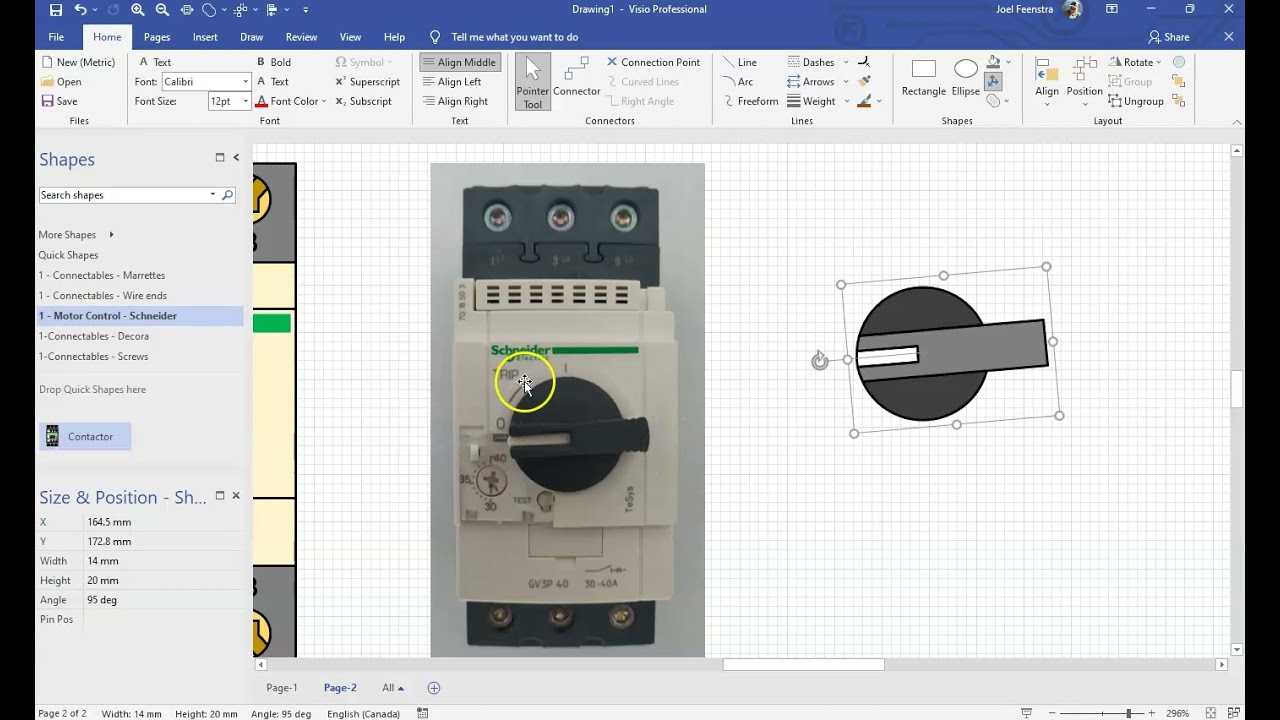Click the Zoom Out magnifier icon
Screen dimensions: 1280x720
pyautogui.click(x=162, y=10)
